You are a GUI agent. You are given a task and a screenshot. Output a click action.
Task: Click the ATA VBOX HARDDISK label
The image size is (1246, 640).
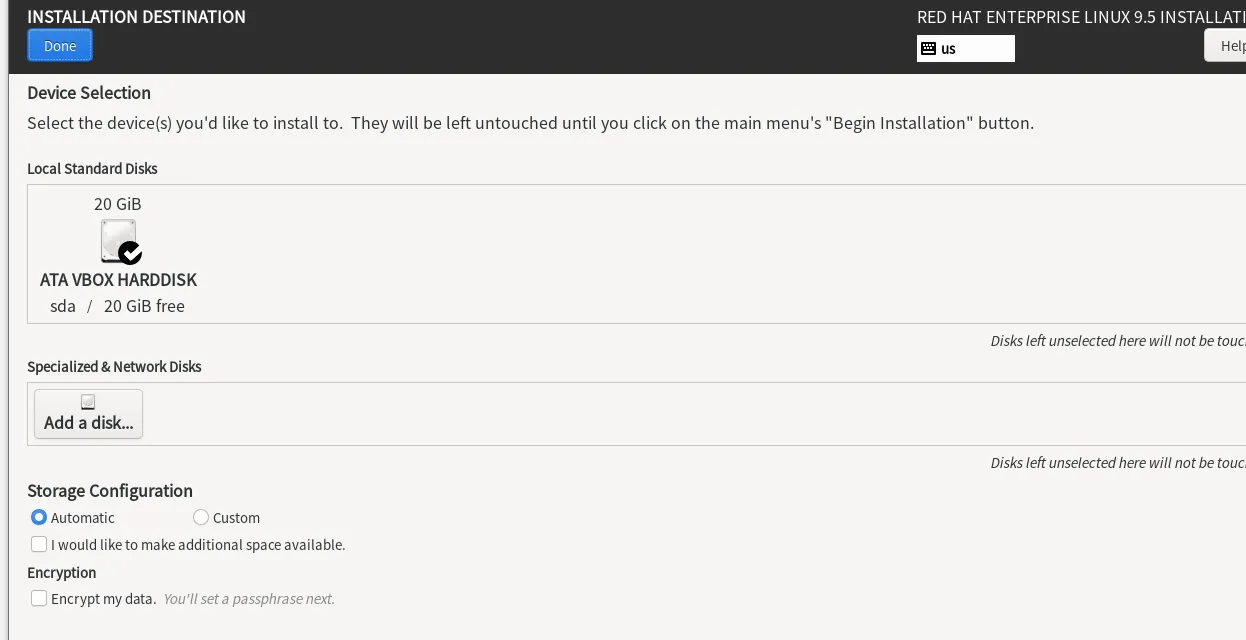(x=118, y=280)
